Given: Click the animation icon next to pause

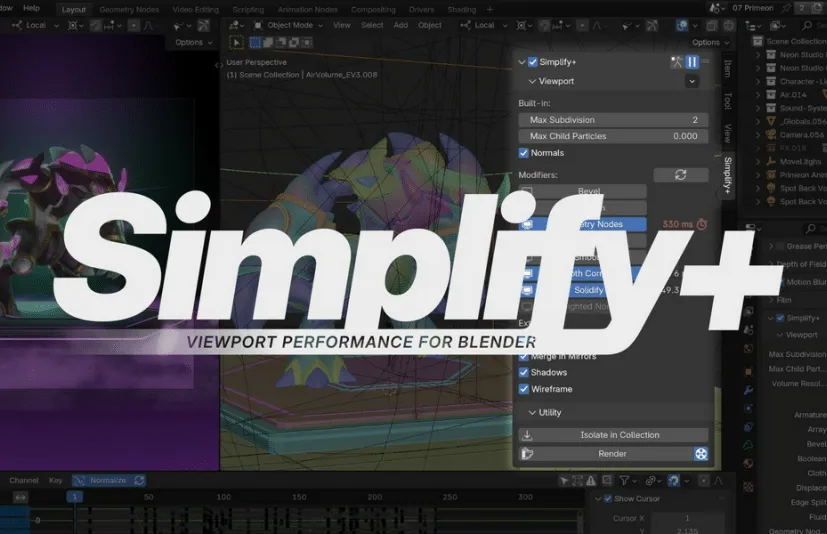Looking at the screenshot, I should coord(675,62).
